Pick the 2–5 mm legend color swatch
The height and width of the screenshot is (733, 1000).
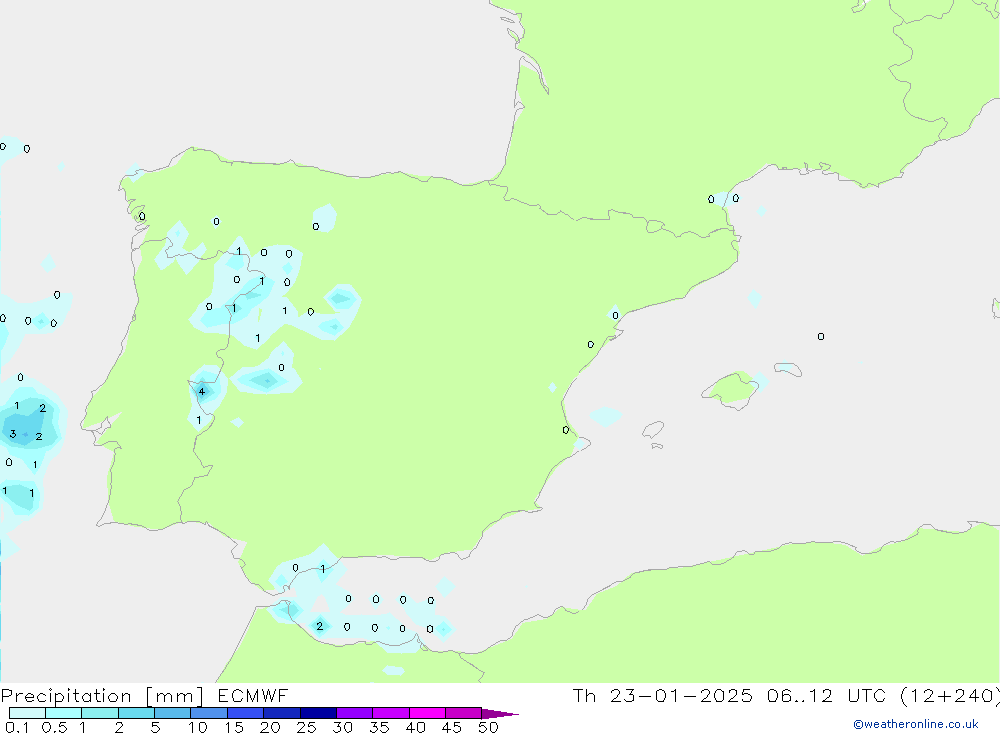click(x=136, y=713)
